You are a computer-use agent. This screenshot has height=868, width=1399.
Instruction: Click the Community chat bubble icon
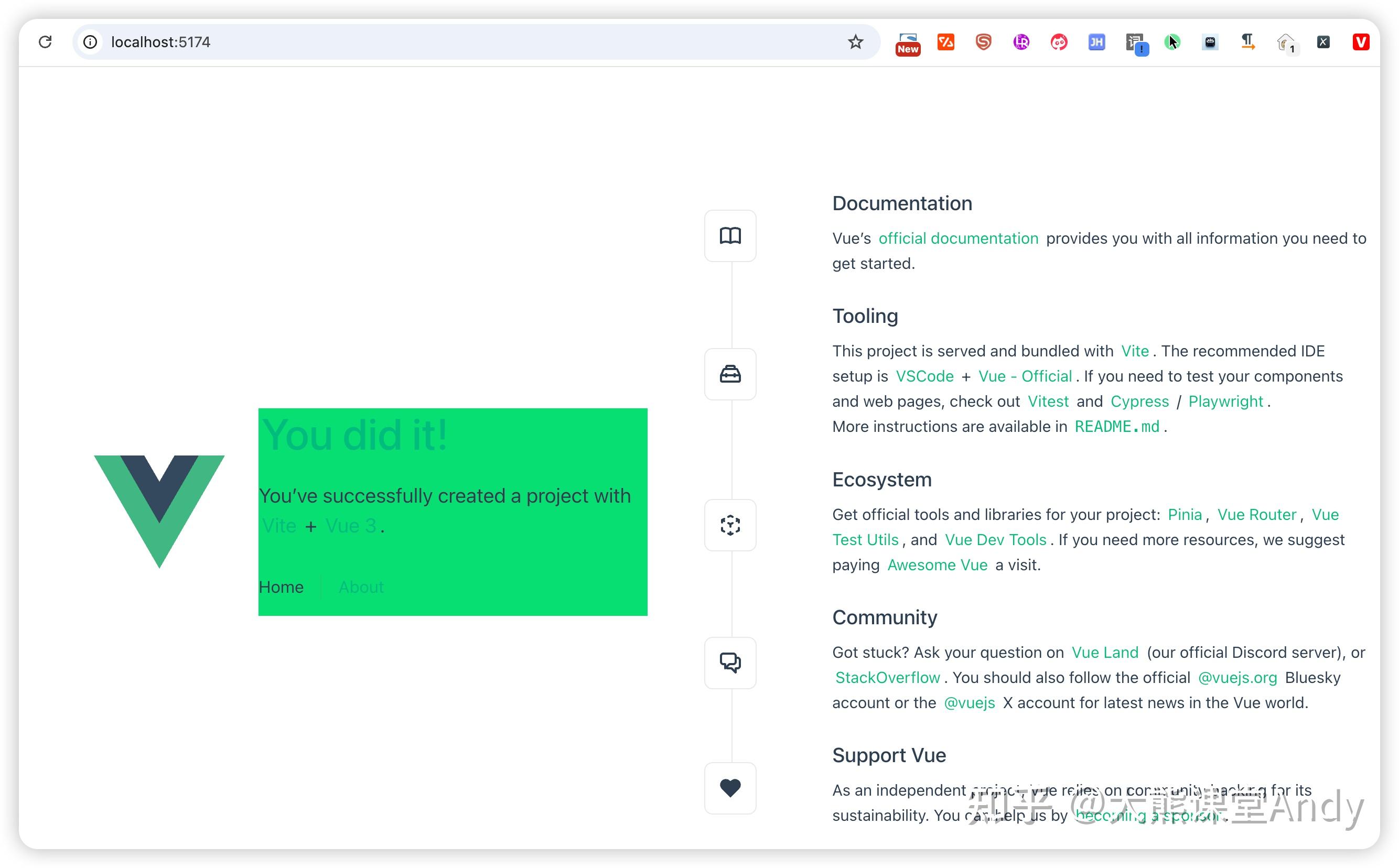tap(729, 663)
